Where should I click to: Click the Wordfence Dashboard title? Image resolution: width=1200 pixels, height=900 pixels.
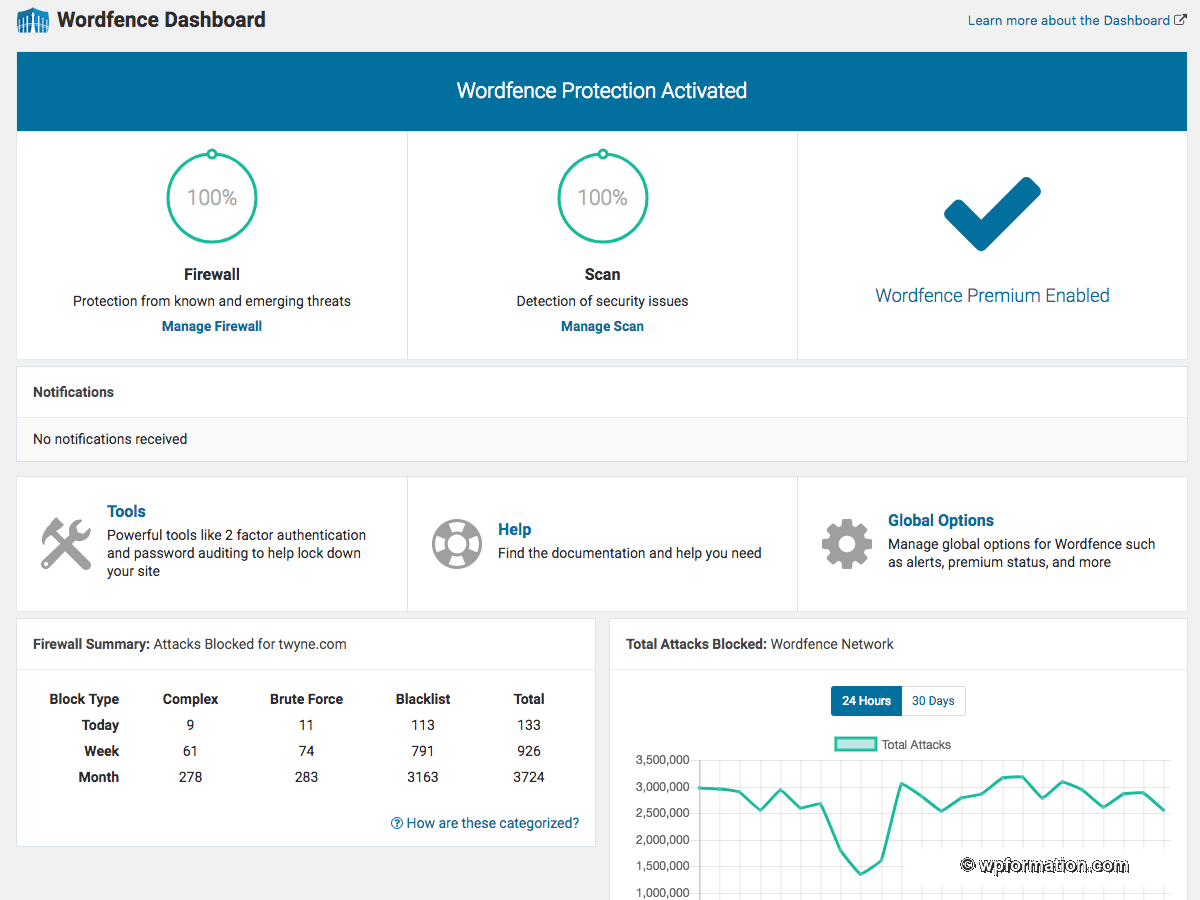161,19
